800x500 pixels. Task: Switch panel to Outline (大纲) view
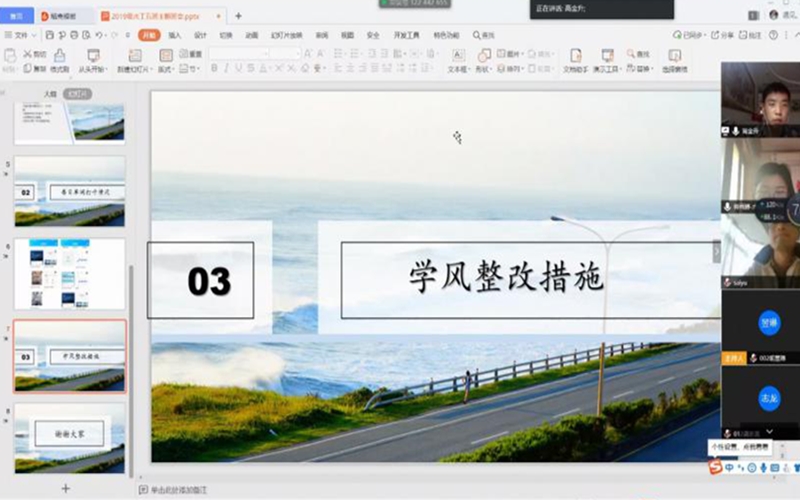pyautogui.click(x=50, y=94)
